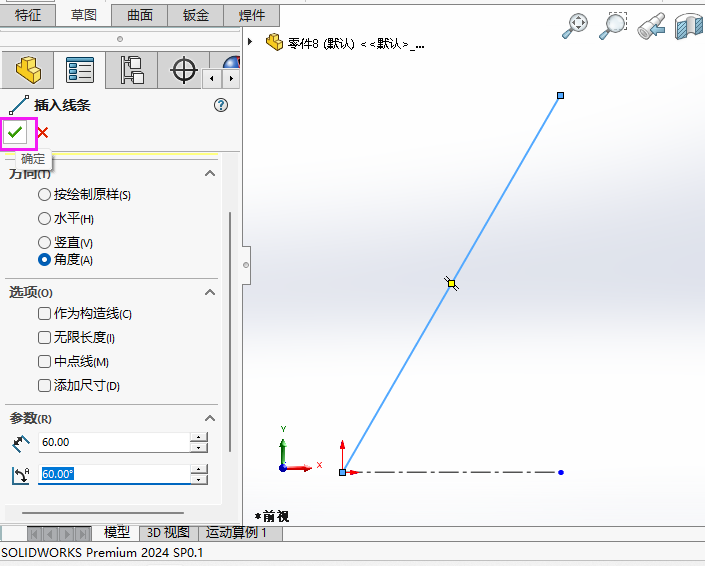The image size is (705, 566).
Task: Go to previous bottom tab arrow
Action: pos(50,534)
